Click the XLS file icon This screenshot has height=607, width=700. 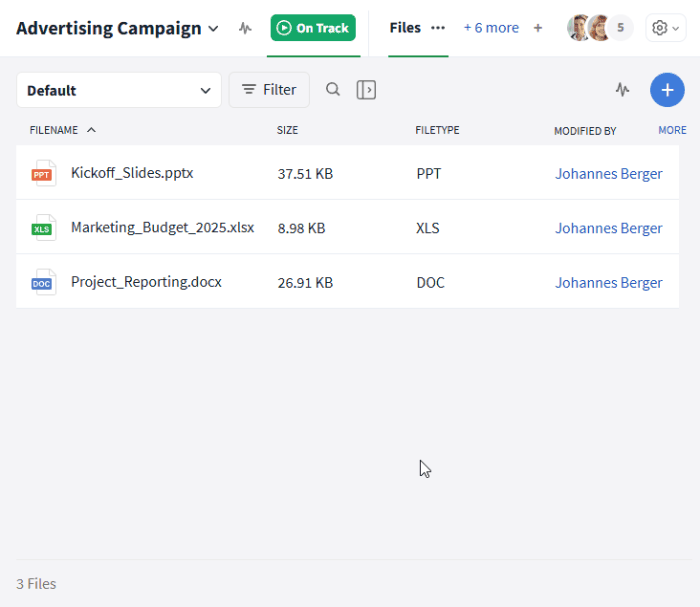coord(43,228)
